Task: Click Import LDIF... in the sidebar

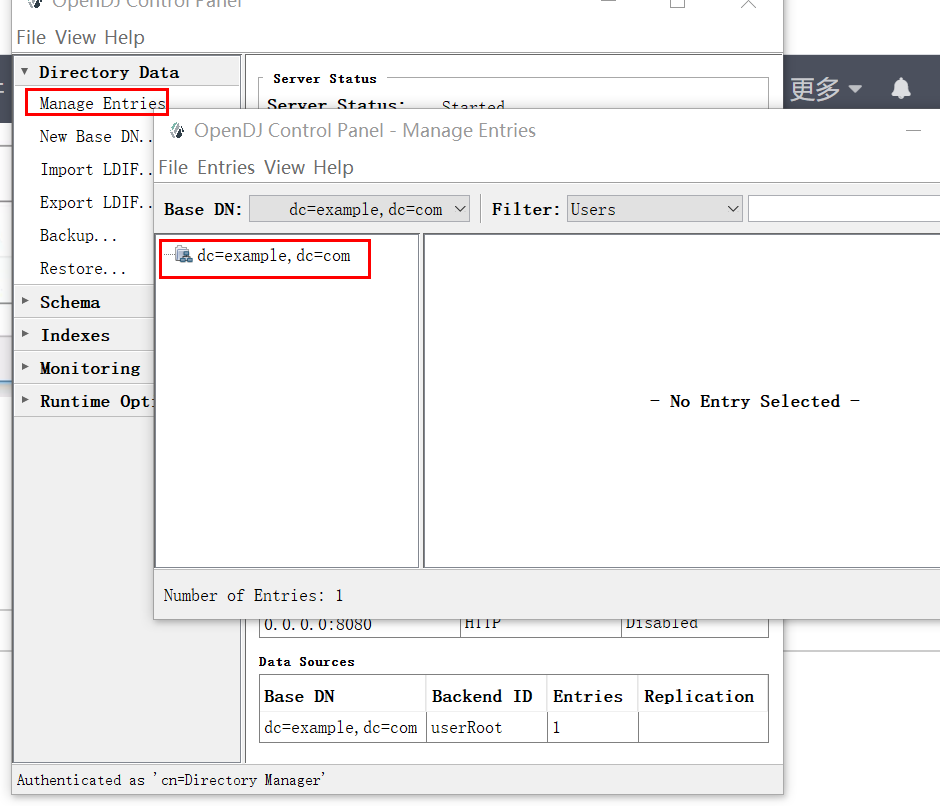Action: click(x=95, y=169)
